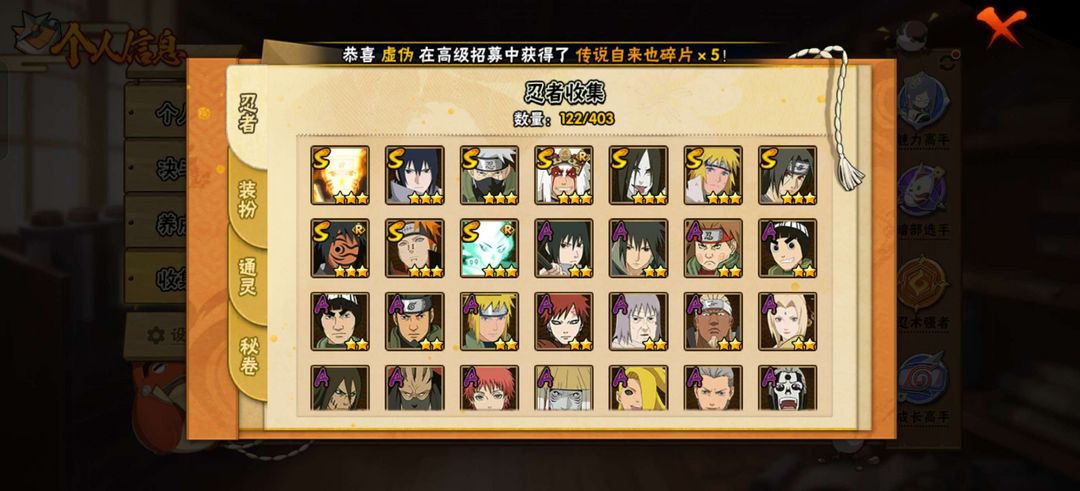Open the A-rank Tsunade portrait
The image size is (1080, 491).
788,321
